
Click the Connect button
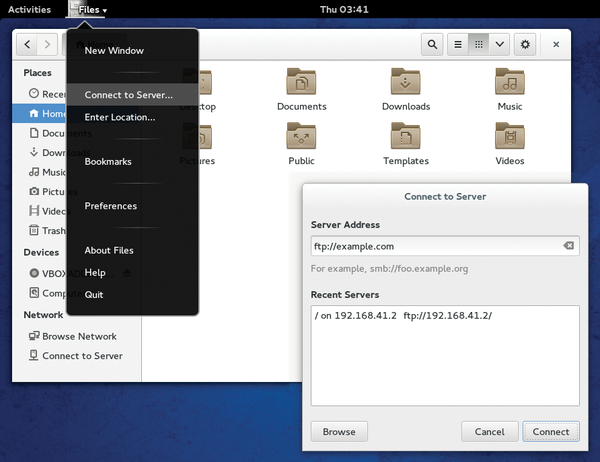pos(551,432)
